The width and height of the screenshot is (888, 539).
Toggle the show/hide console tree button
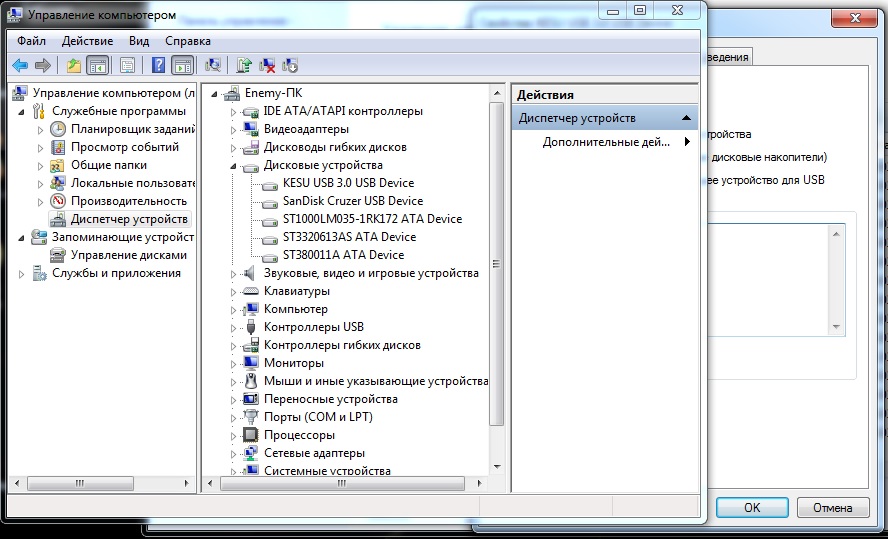pos(97,66)
